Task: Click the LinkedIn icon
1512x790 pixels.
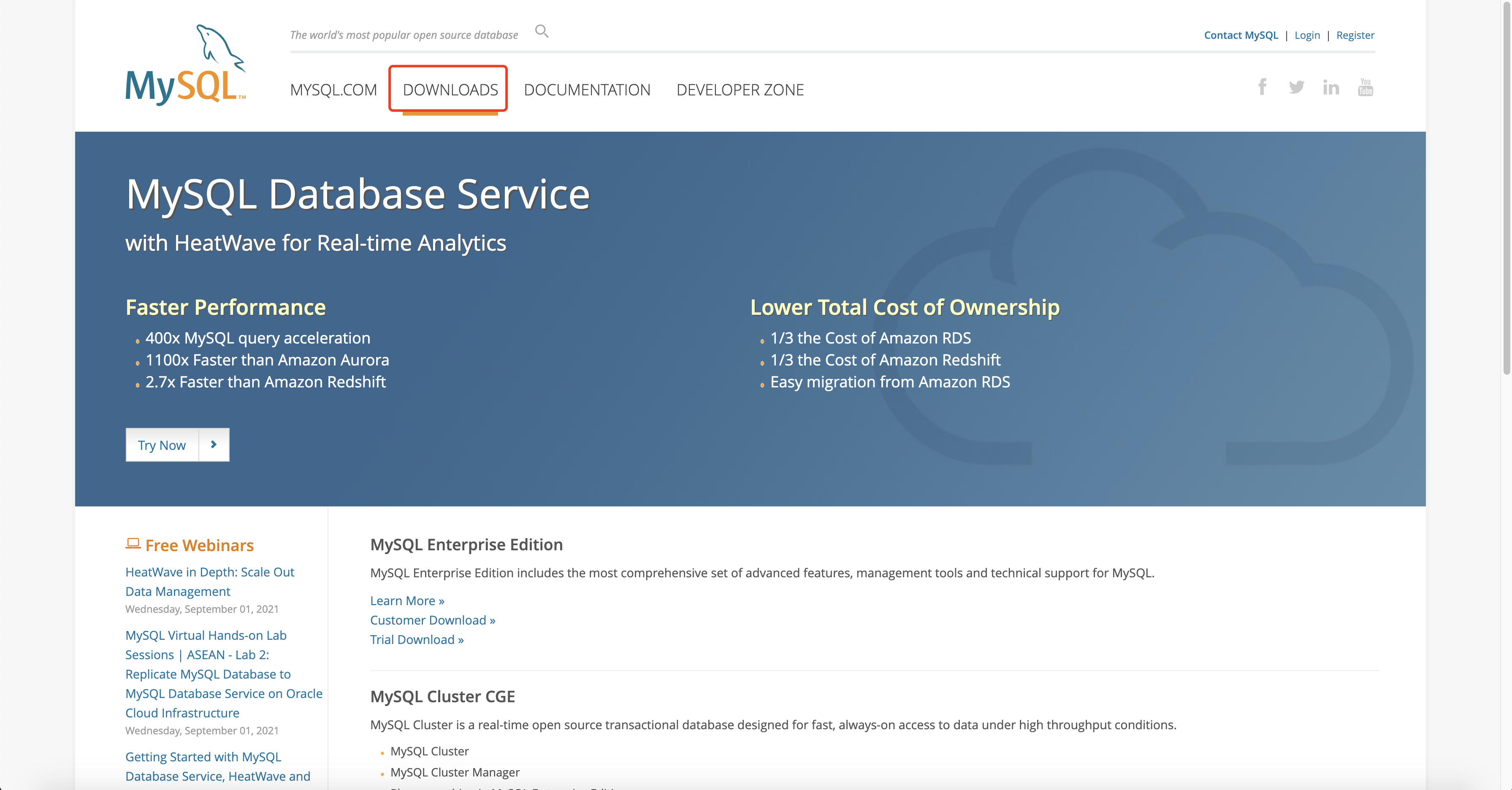Action: 1330,87
